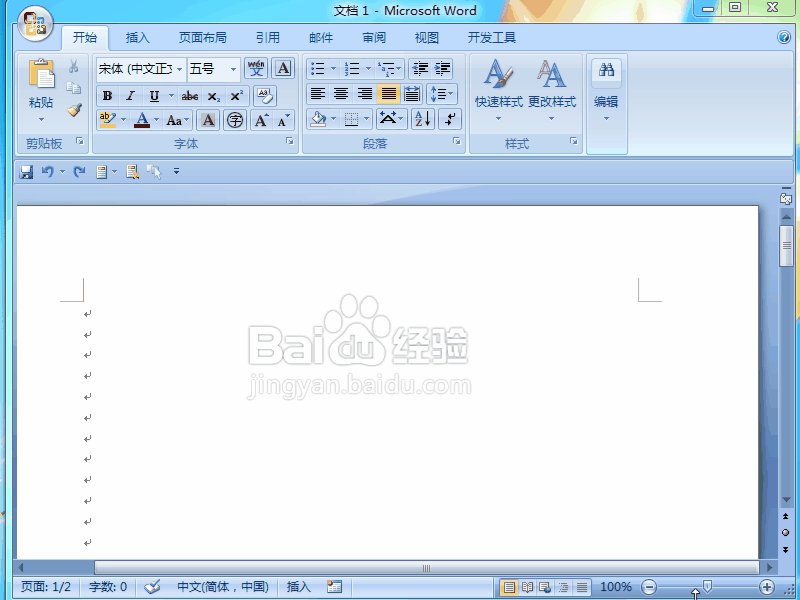Apply strikethrough formatting
Screen dimensions: 800x600
point(189,95)
